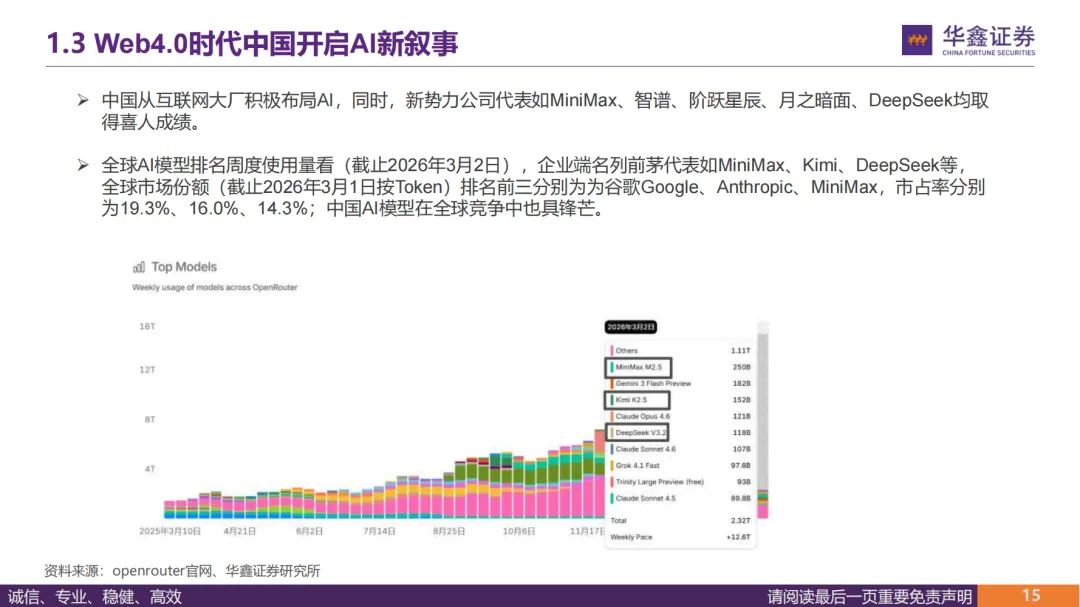The width and height of the screenshot is (1080, 607).
Task: Select the 'Claude Sonnet 4.6' legend entry
Action: click(645, 449)
